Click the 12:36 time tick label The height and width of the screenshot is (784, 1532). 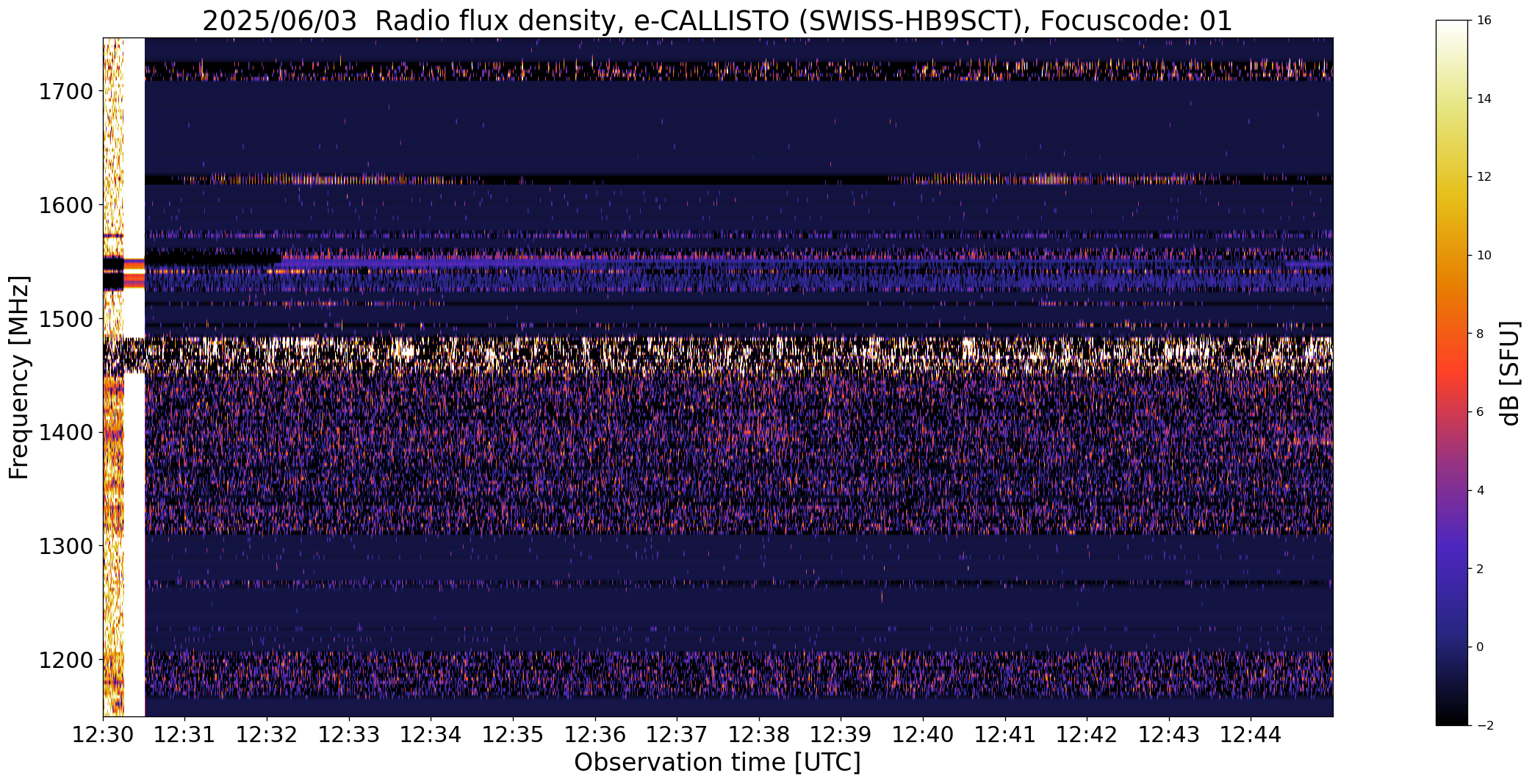click(x=595, y=735)
